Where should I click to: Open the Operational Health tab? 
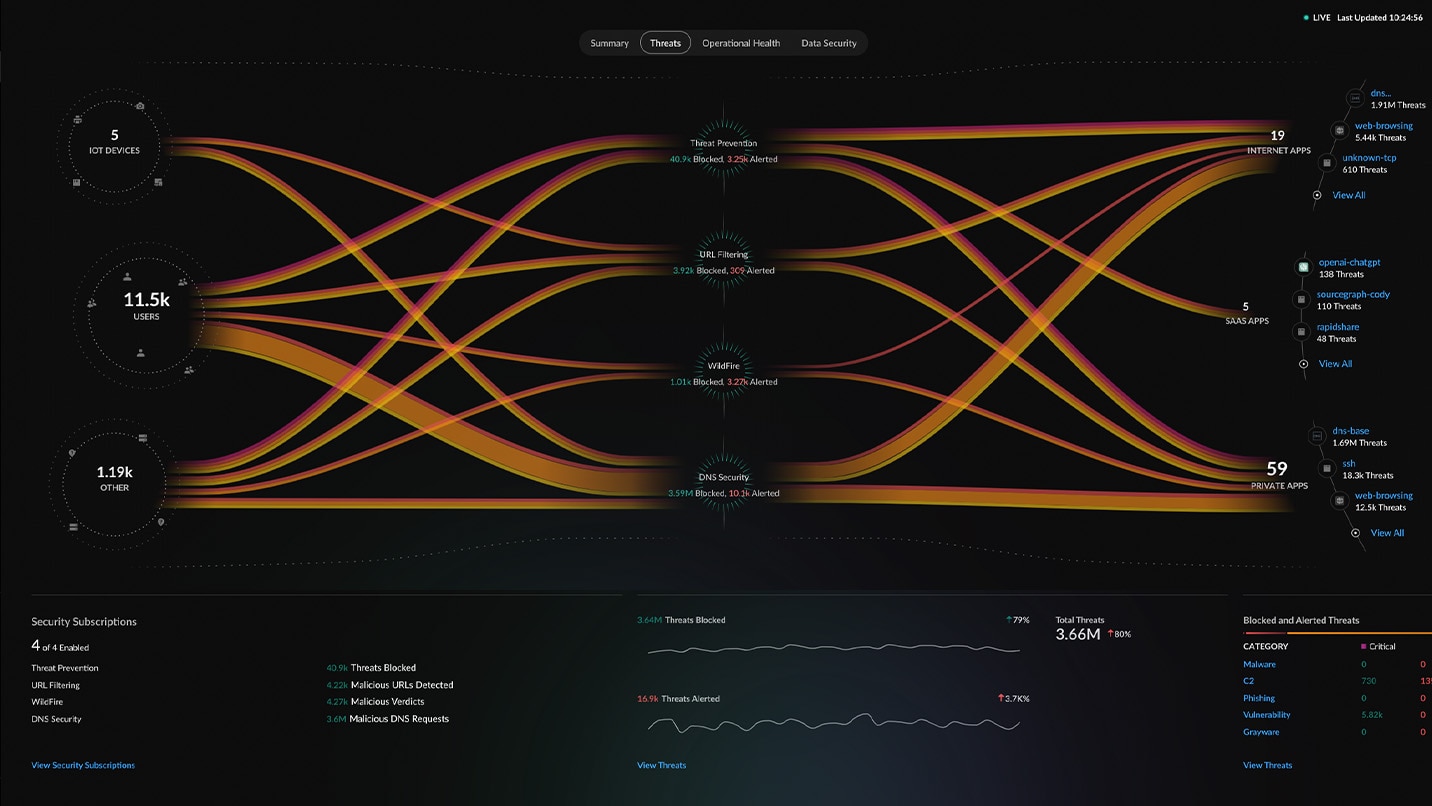740,43
